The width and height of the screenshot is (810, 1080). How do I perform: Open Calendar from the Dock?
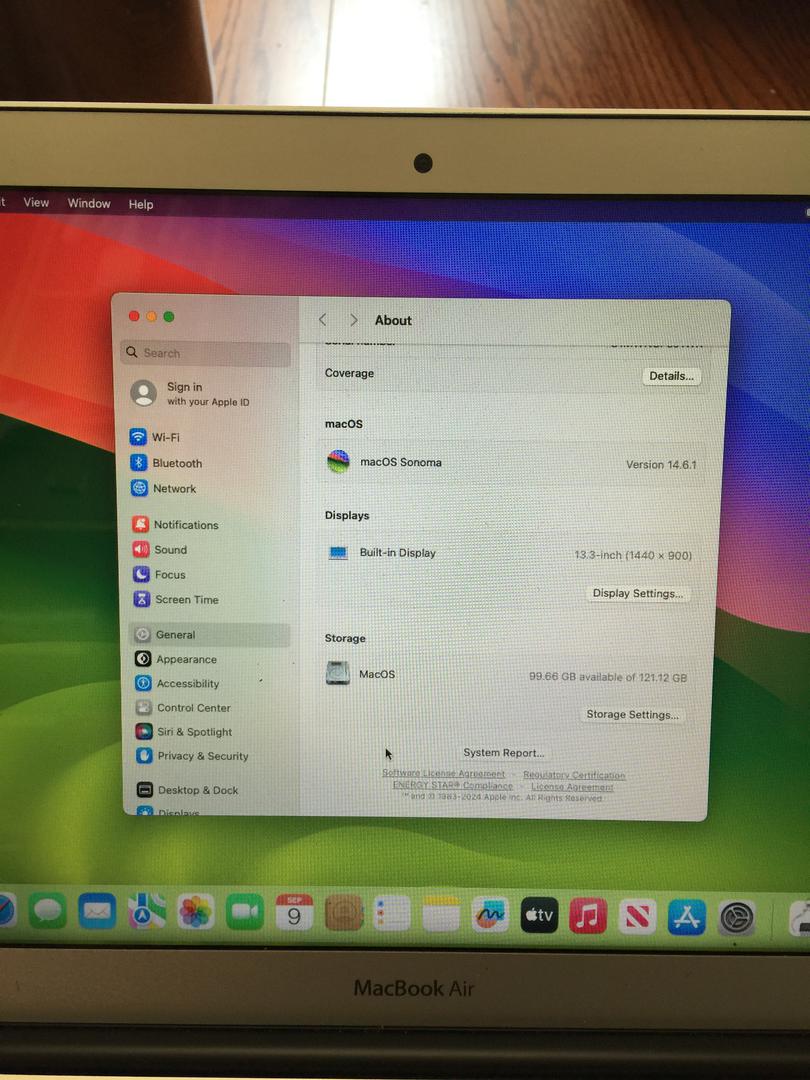[294, 913]
